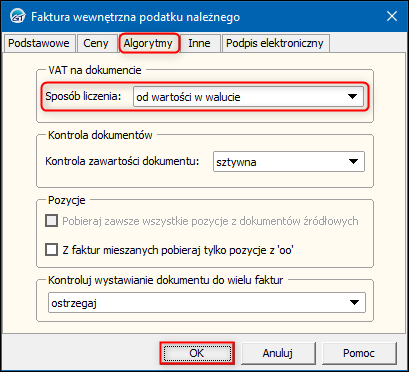Click the Anuluj button
Viewport: 409px width, 372px height.
point(278,353)
